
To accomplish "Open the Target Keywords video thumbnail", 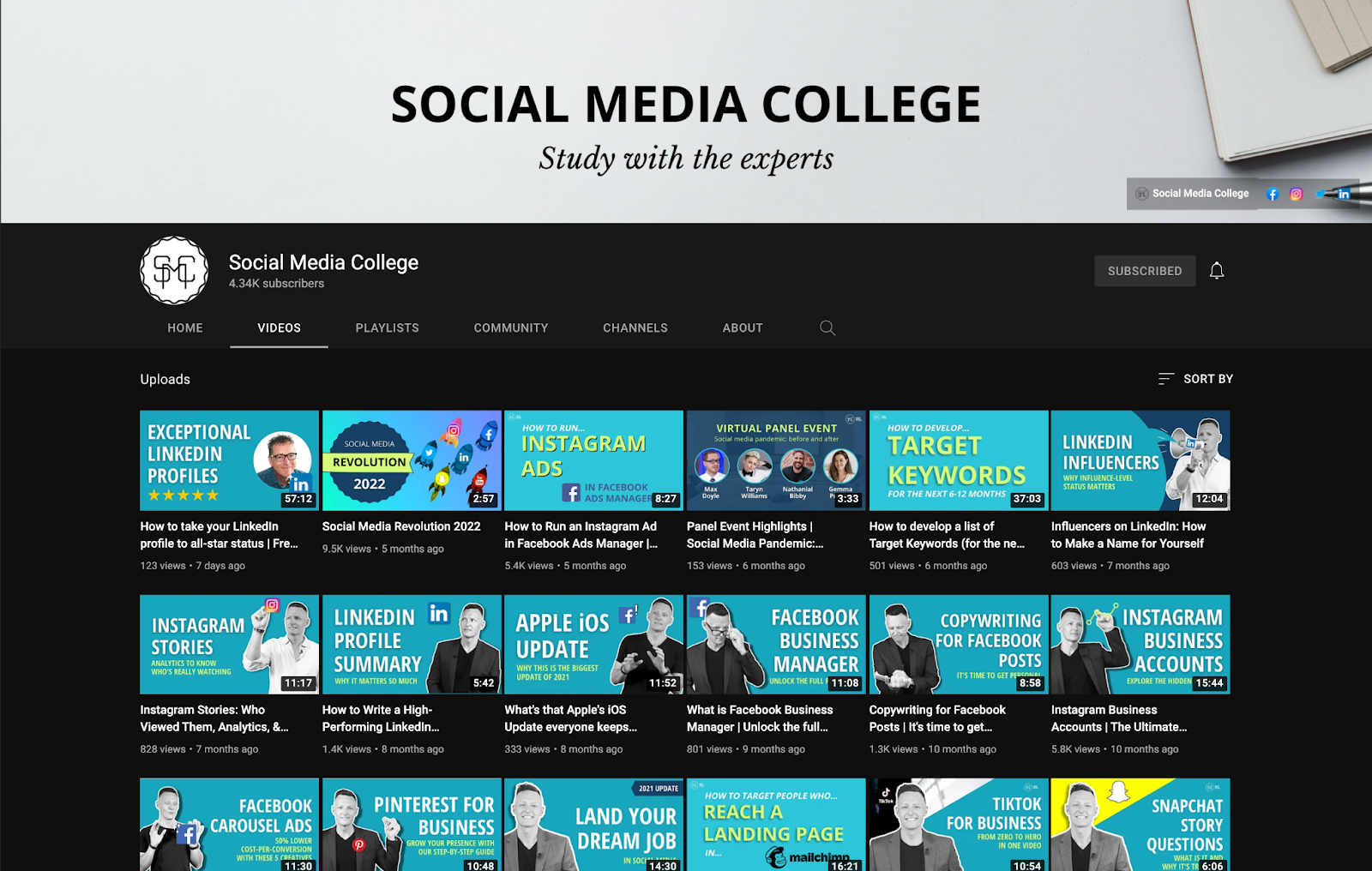I will pos(959,460).
